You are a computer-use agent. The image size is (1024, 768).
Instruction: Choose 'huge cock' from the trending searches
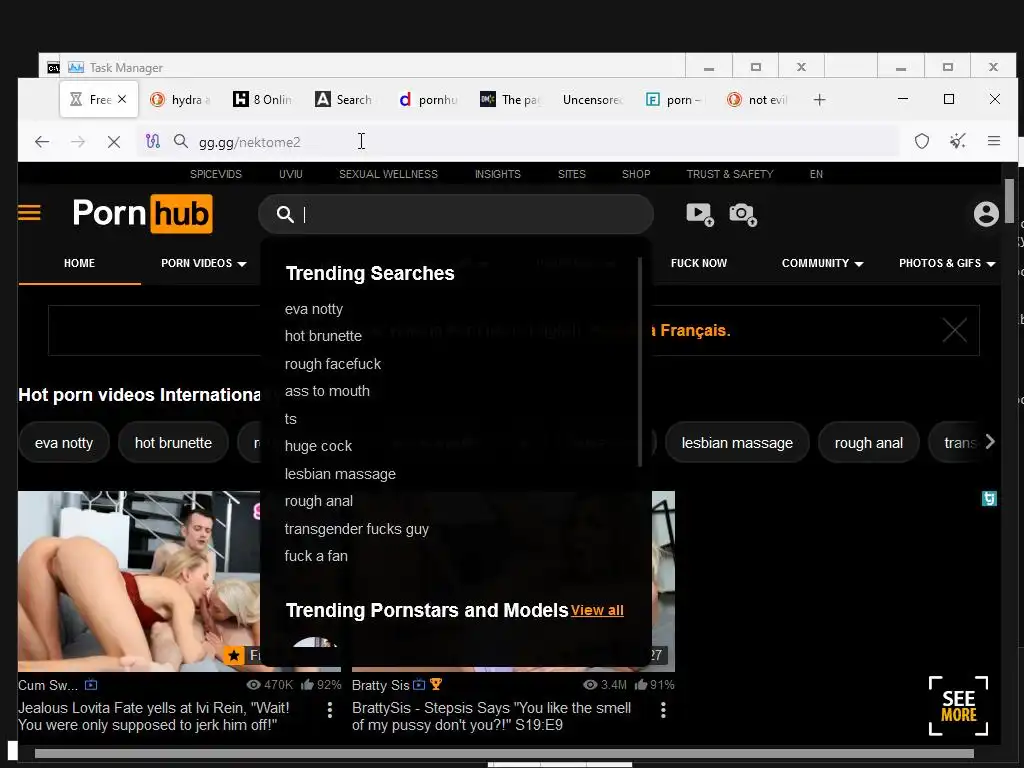(x=318, y=446)
